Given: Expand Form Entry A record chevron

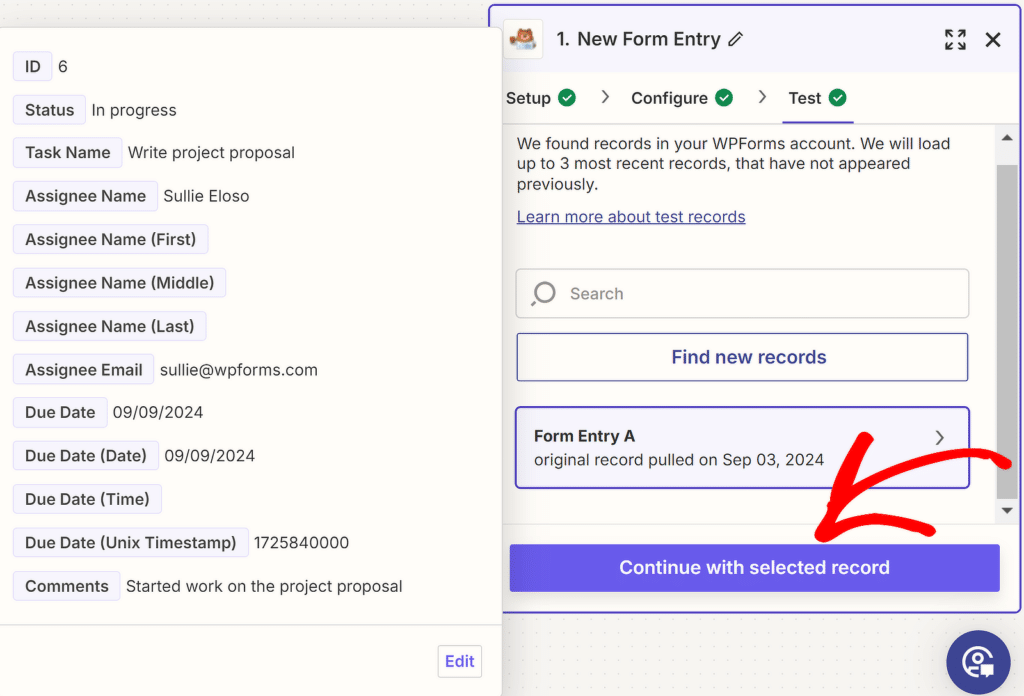Looking at the screenshot, I should click(939, 438).
